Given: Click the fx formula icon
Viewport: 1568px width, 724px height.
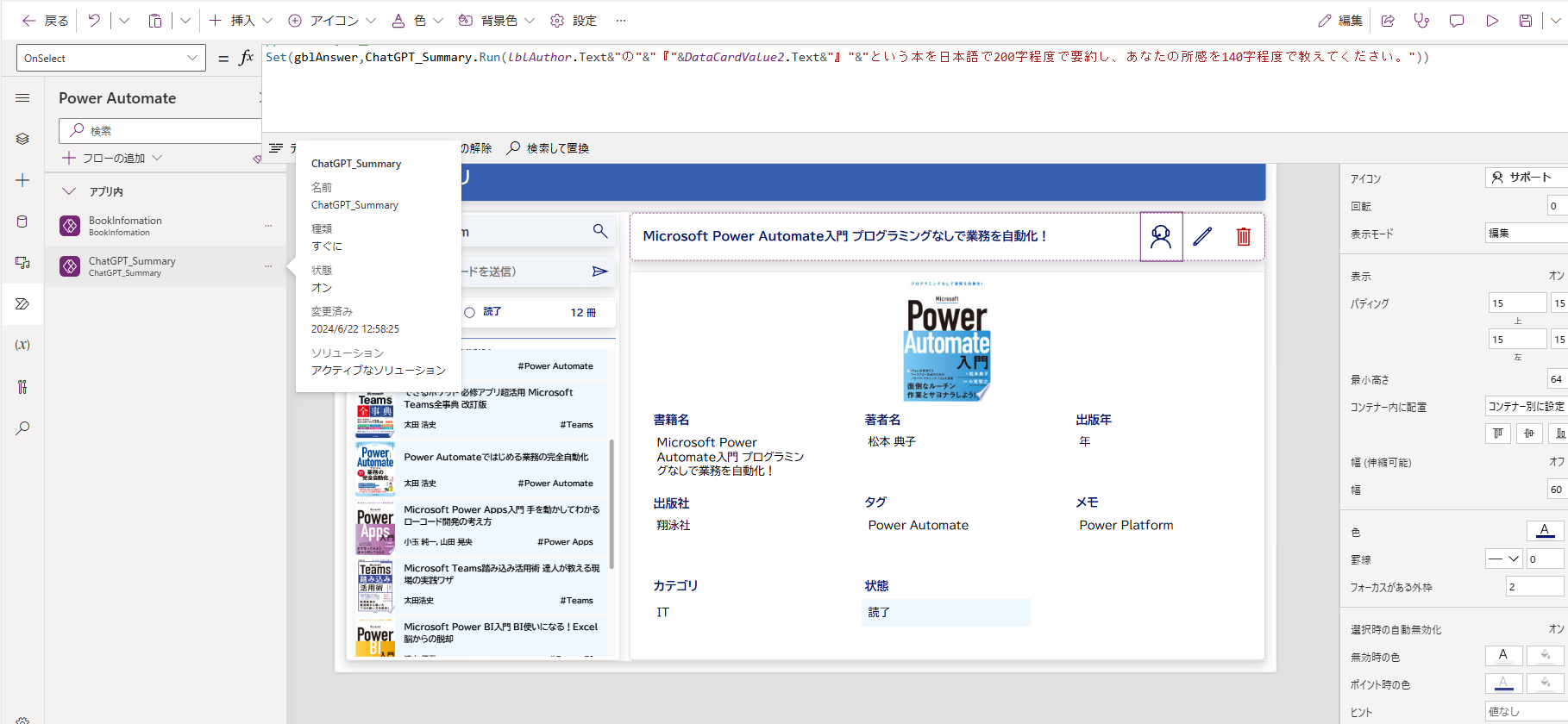Looking at the screenshot, I should pyautogui.click(x=247, y=57).
